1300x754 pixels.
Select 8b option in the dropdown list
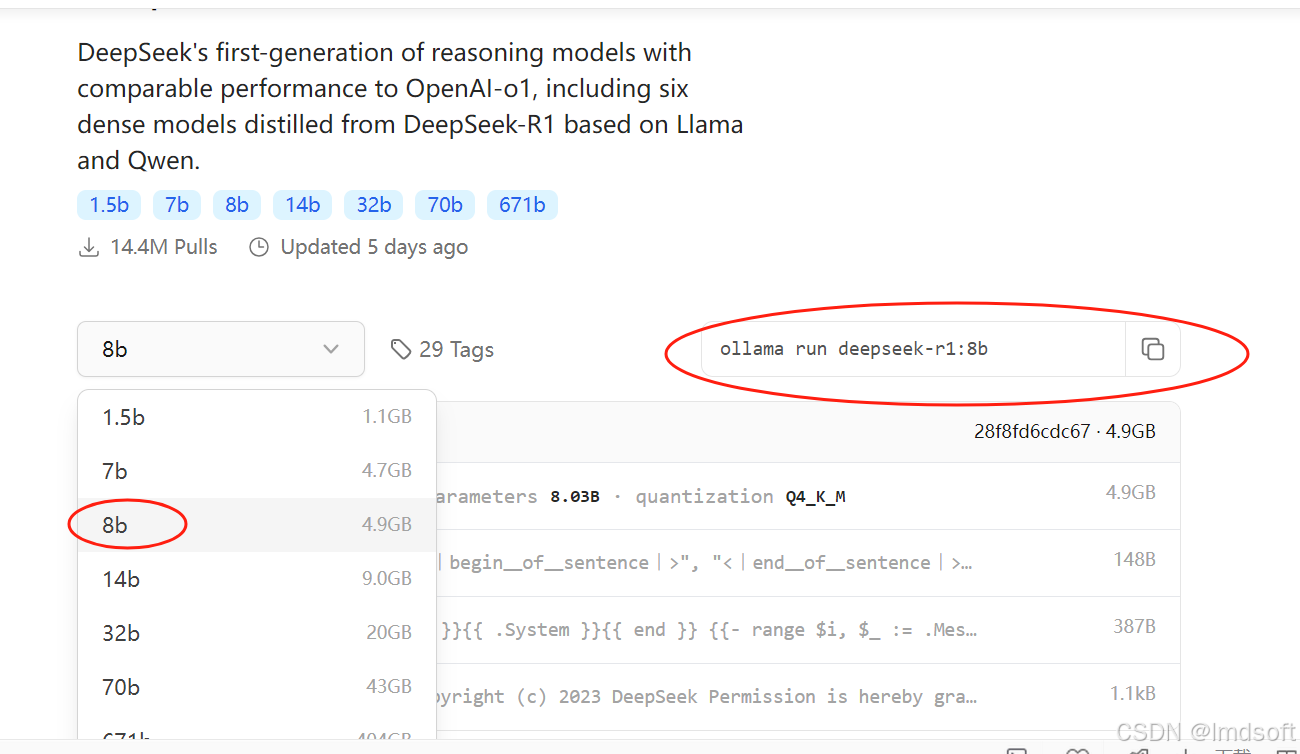tap(257, 525)
